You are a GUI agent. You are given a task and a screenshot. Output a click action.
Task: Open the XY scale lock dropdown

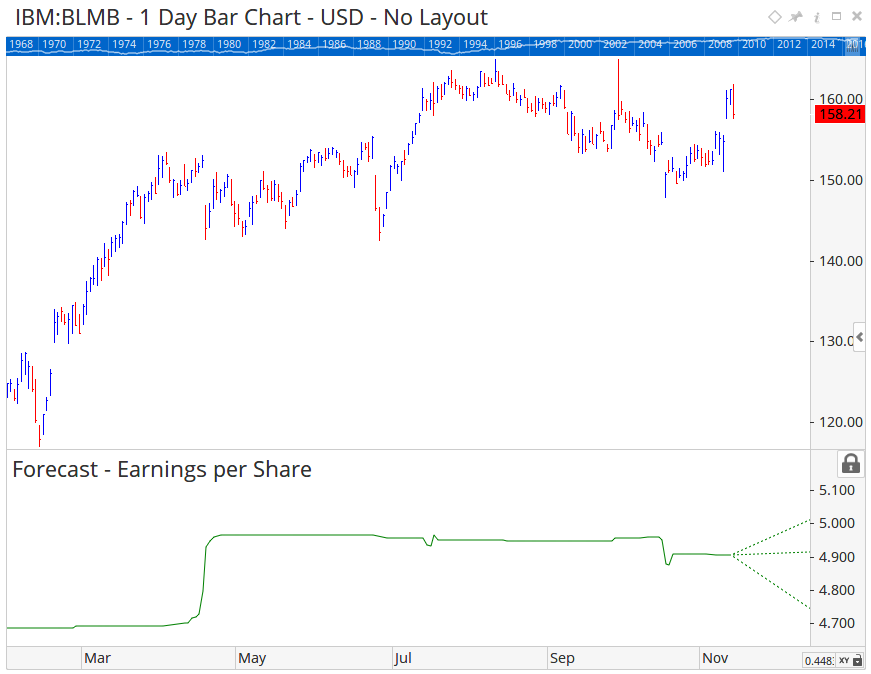tap(850, 660)
